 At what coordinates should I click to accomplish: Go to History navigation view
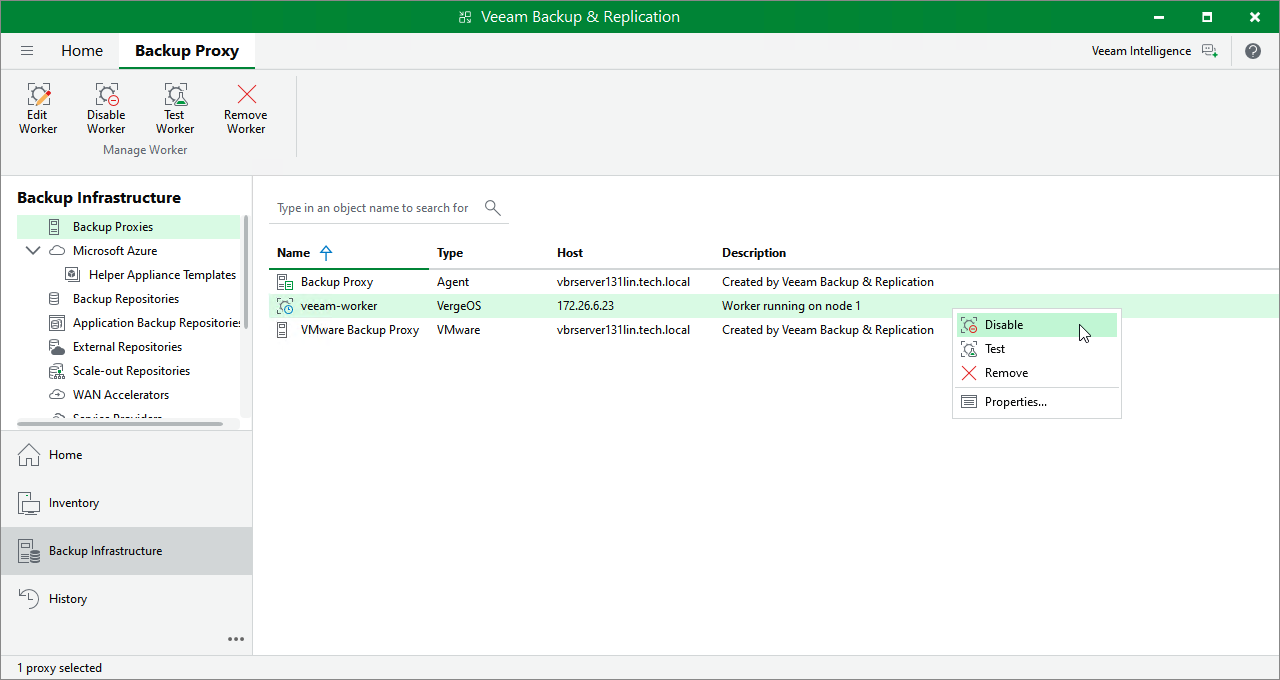pyautogui.click(x=126, y=599)
